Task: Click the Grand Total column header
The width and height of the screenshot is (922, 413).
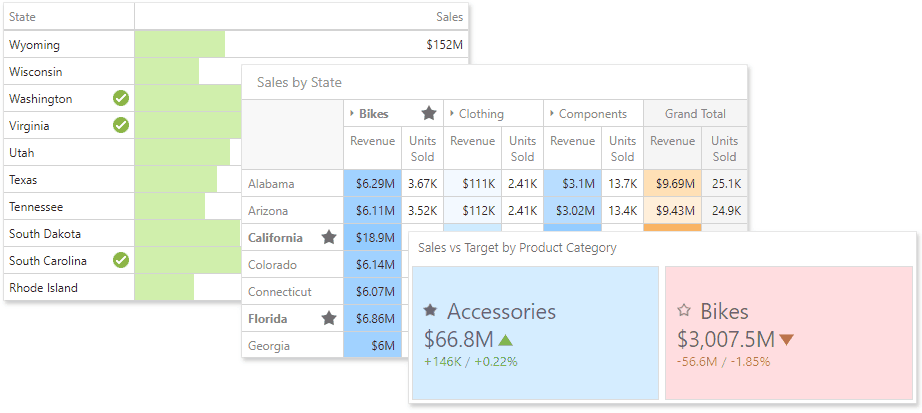Action: tap(695, 114)
